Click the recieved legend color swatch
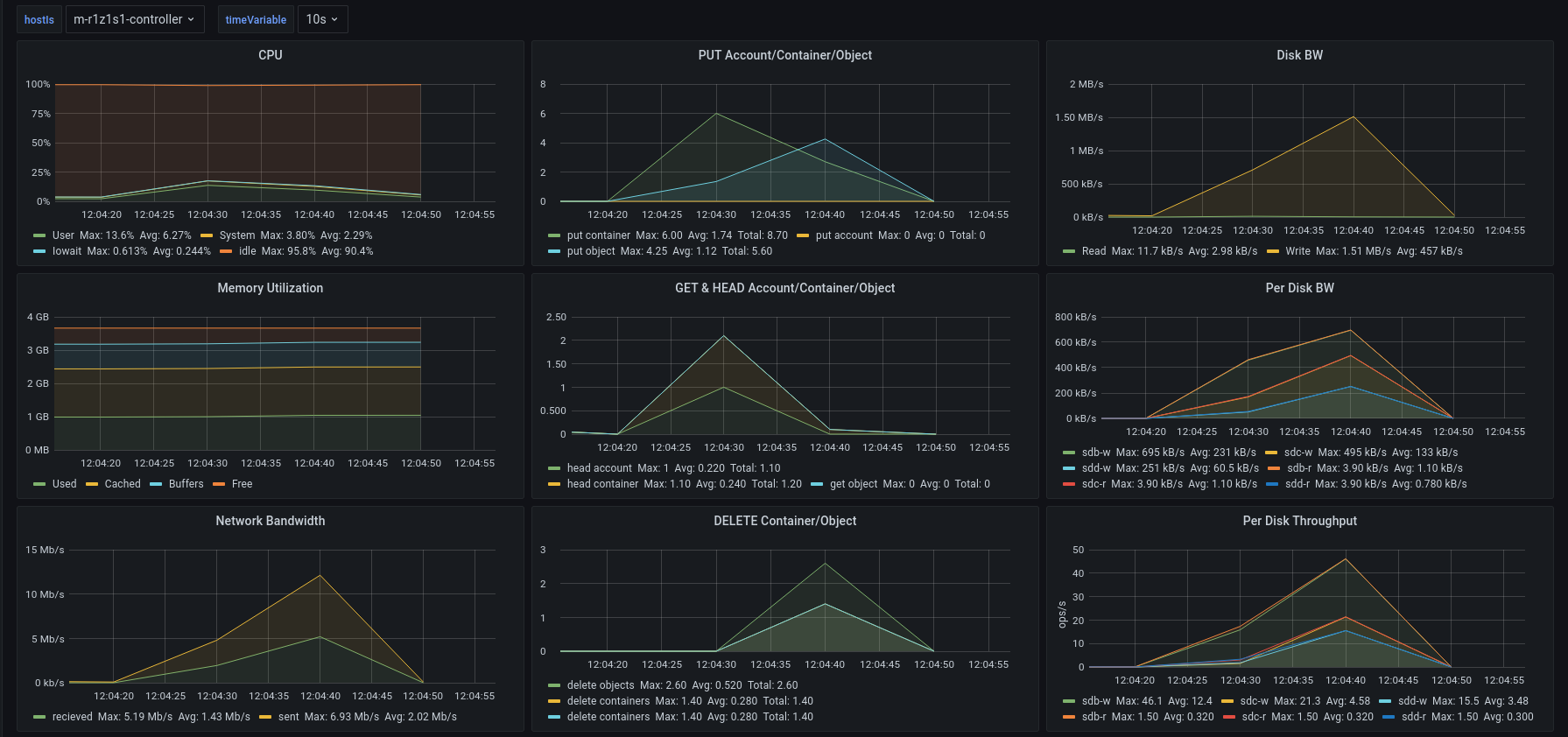This screenshot has width=1568, height=737. pyautogui.click(x=39, y=717)
